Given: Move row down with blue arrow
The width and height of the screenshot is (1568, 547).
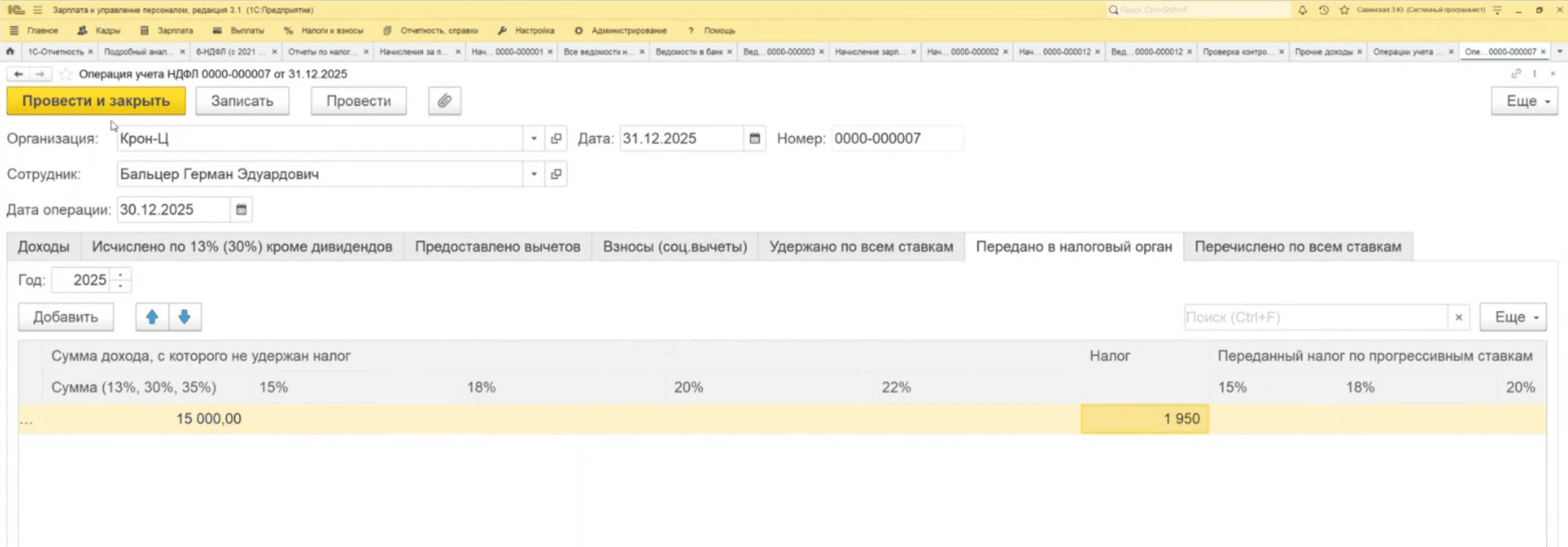Looking at the screenshot, I should (185, 317).
